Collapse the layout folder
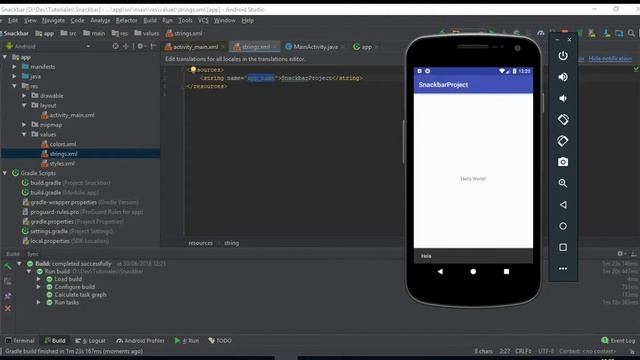The height and width of the screenshot is (360, 640). [x=24, y=105]
